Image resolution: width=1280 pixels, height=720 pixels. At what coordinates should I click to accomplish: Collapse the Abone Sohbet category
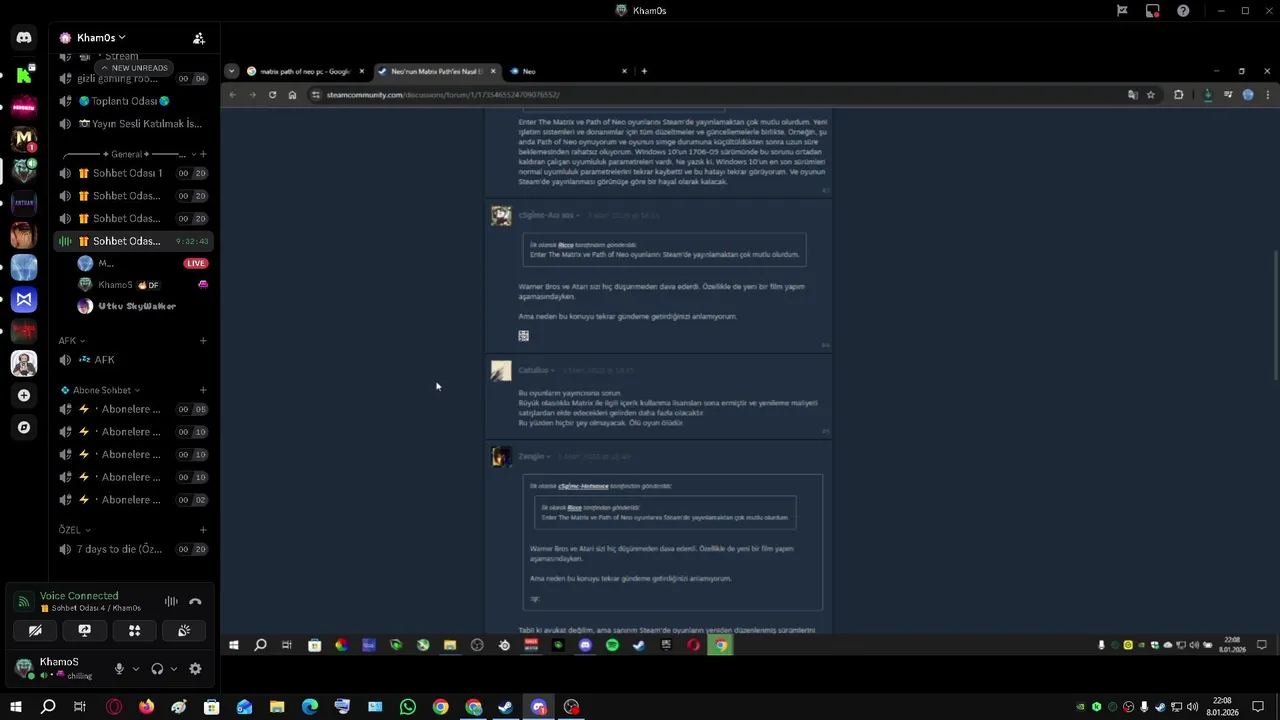pyautogui.click(x=100, y=390)
